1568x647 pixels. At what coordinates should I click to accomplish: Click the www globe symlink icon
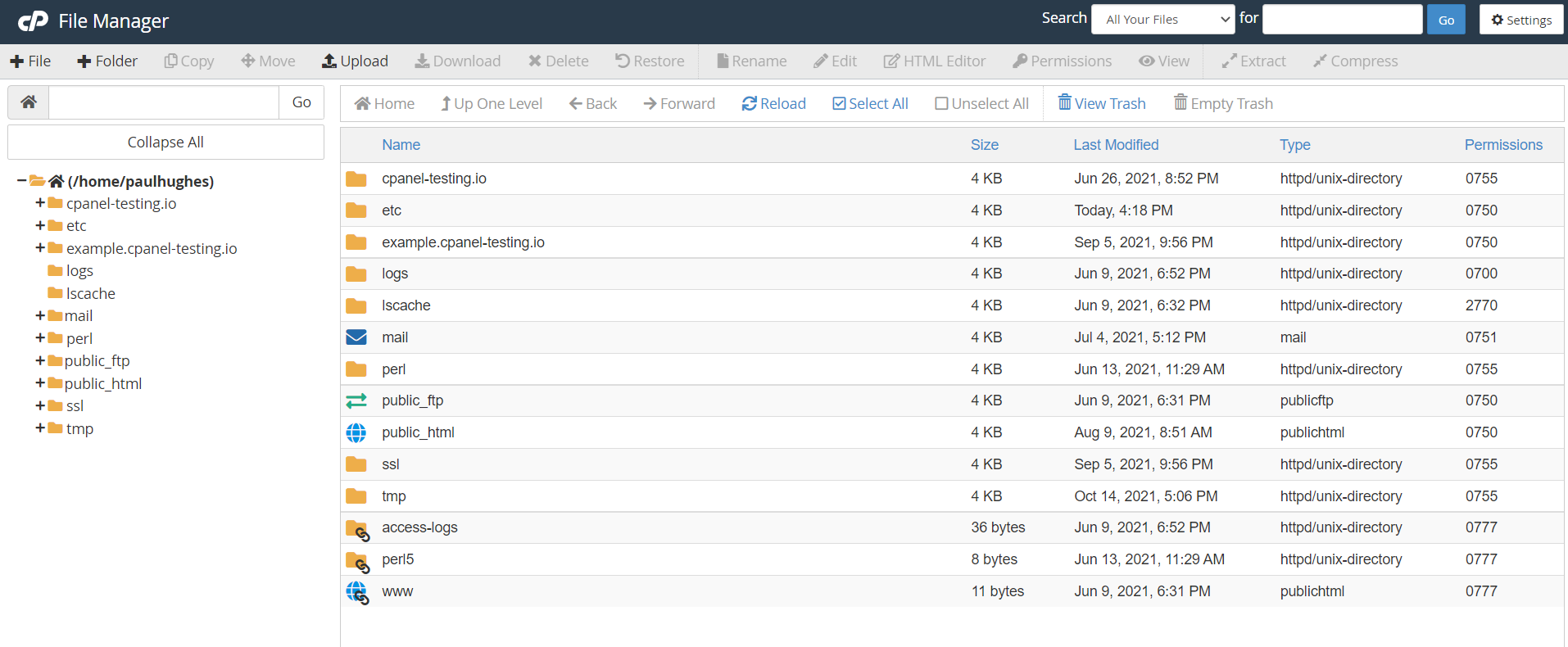pos(357,592)
